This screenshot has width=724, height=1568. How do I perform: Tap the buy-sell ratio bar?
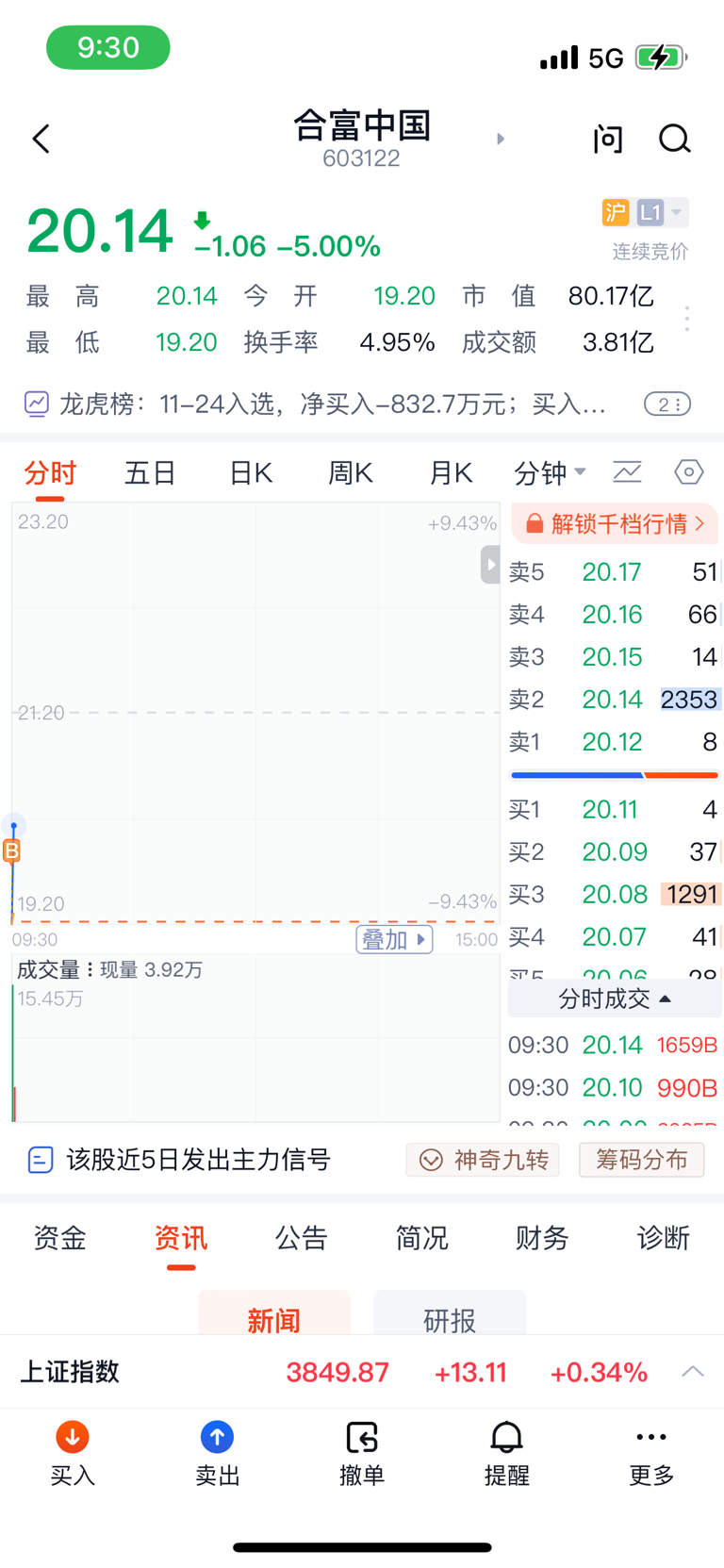pos(615,775)
